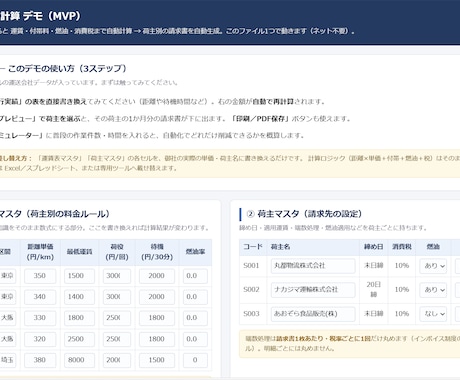Edit the 燃油率 field in the 330 row
Viewport: 460px width, 380px height.
tap(195, 318)
